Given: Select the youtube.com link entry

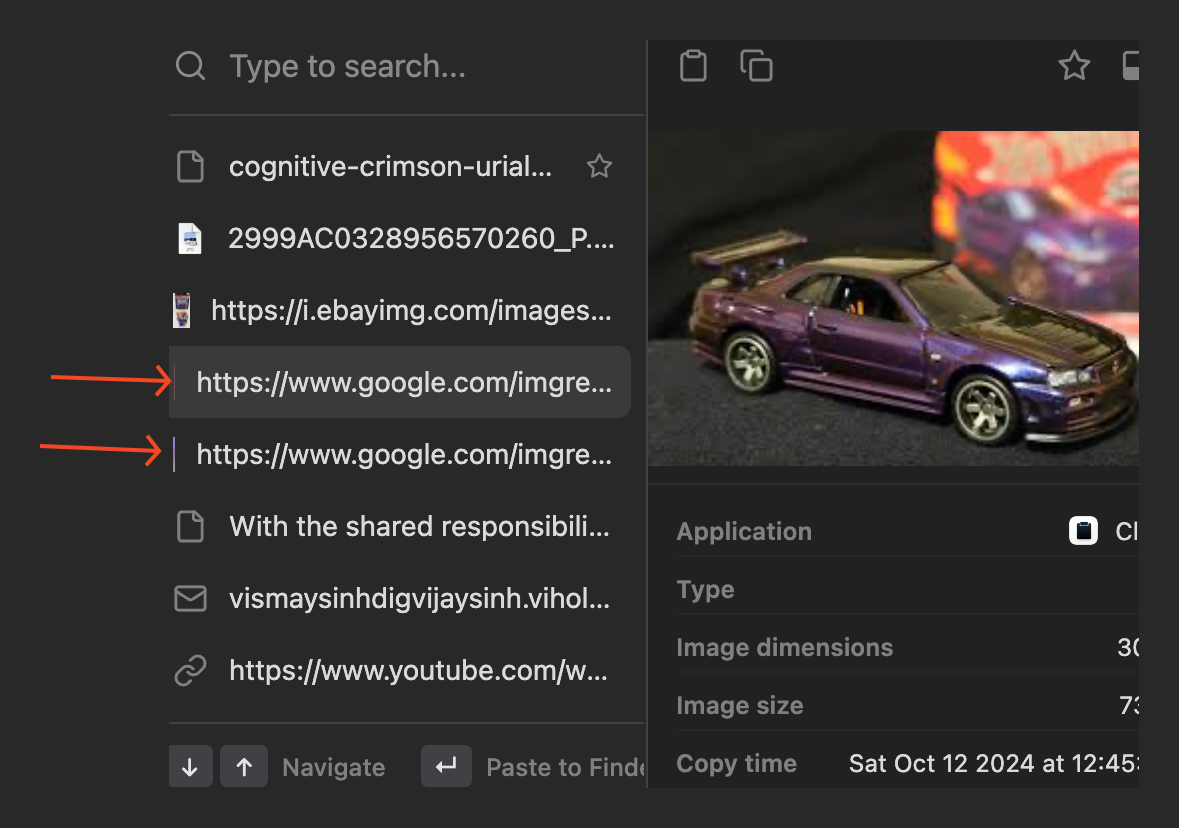Looking at the screenshot, I should point(418,671).
